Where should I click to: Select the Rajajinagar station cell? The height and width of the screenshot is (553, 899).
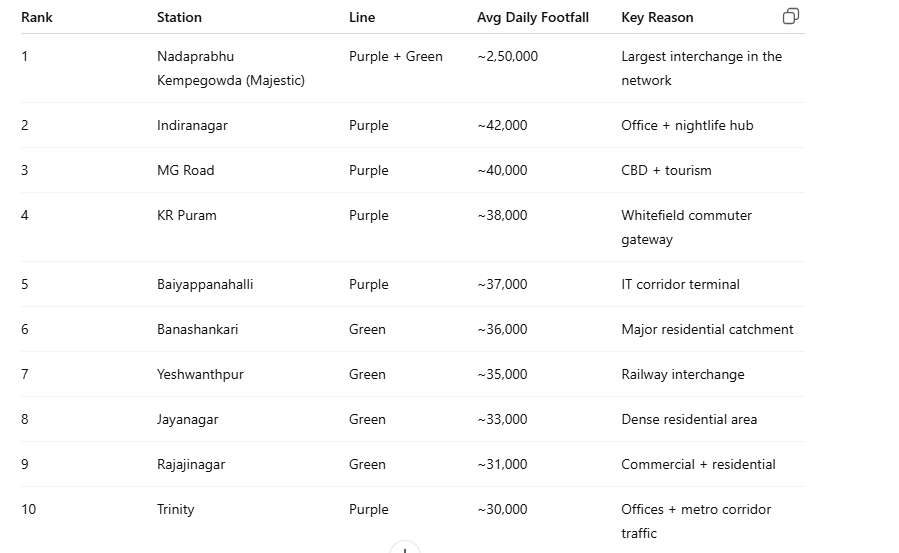[x=191, y=464]
